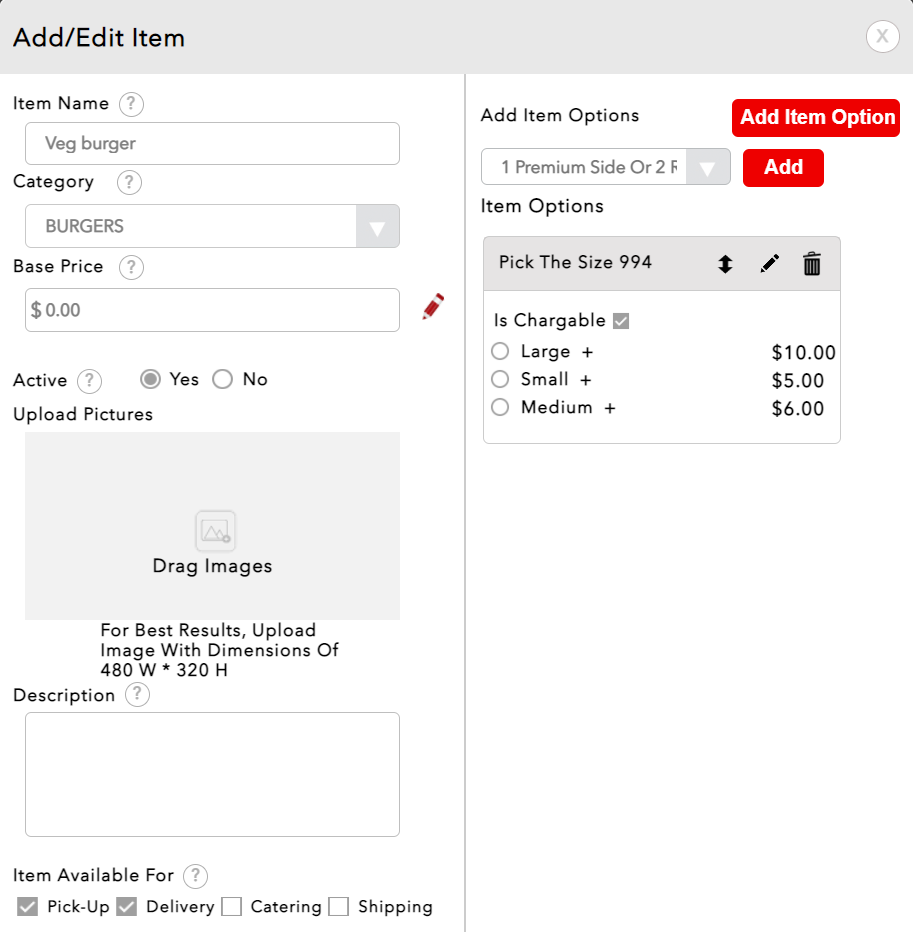The image size is (913, 932).
Task: Click the help icon beside Item Name
Action: click(x=131, y=104)
